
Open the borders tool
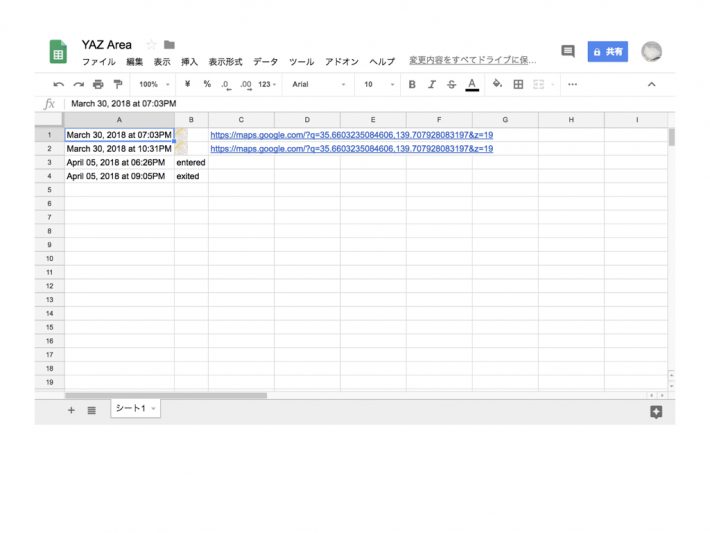[x=518, y=85]
